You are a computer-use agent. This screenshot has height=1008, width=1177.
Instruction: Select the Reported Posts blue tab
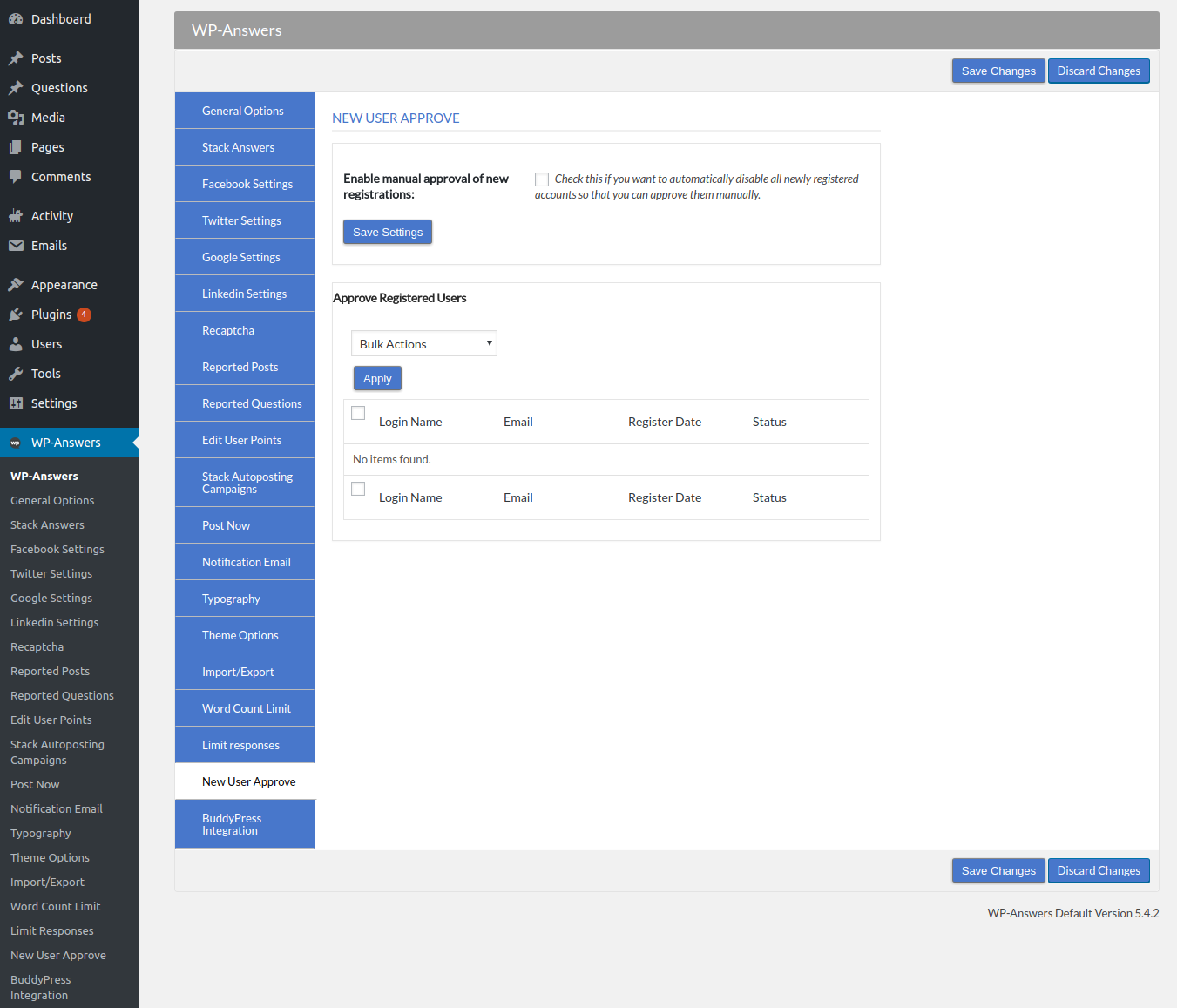tap(245, 367)
